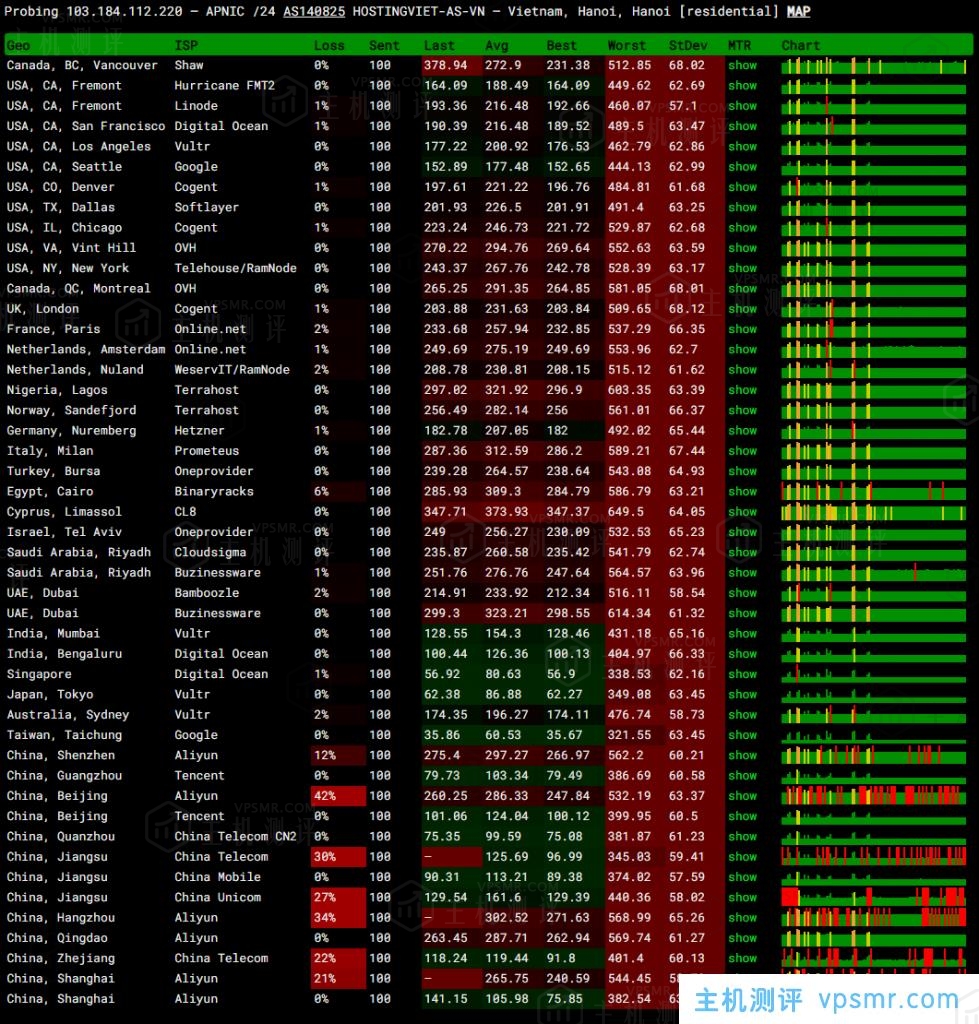Image resolution: width=979 pixels, height=1024 pixels.
Task: Click the latency chart for Canada, Vancouver
Action: pos(874,65)
